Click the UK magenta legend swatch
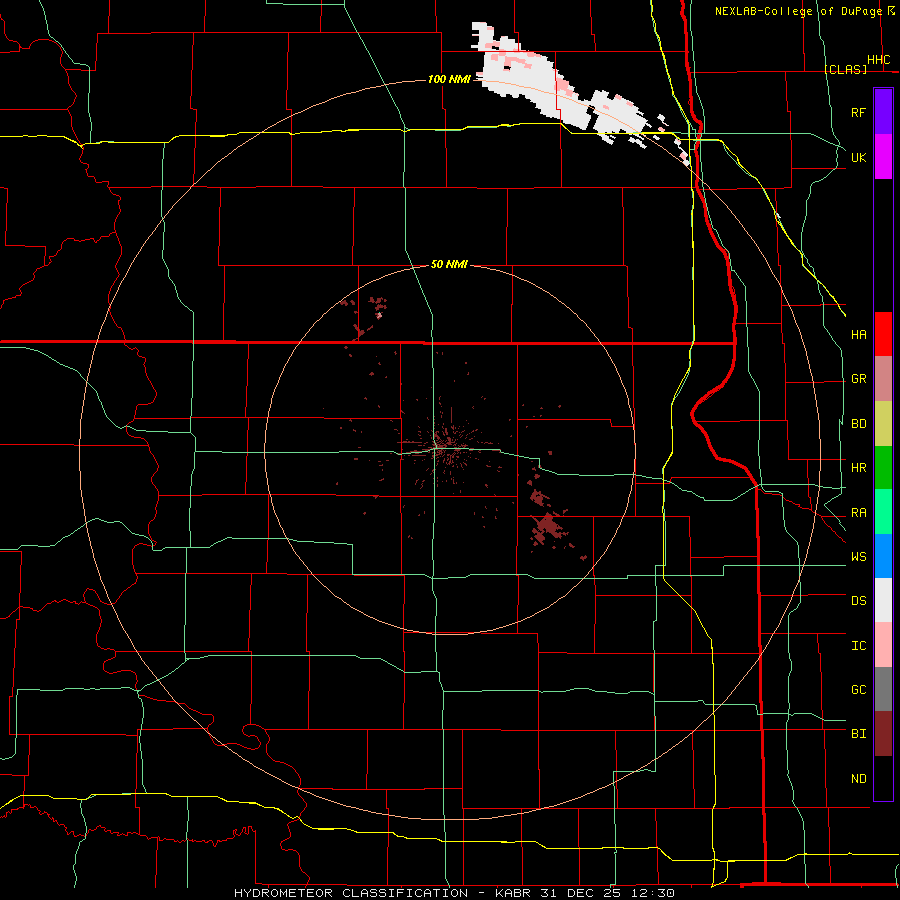The image size is (900, 900). pyautogui.click(x=883, y=157)
